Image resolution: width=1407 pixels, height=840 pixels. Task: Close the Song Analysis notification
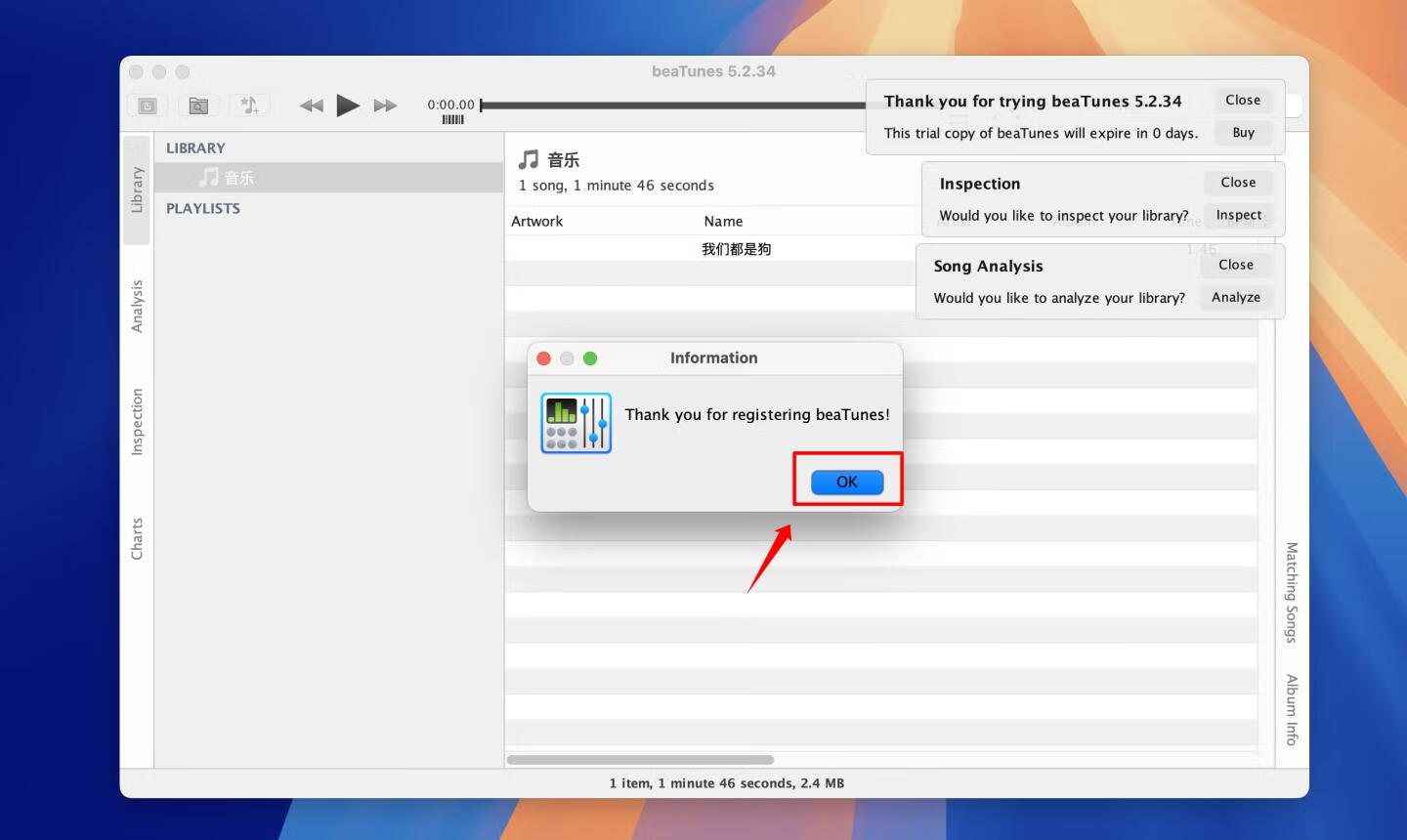click(x=1236, y=265)
